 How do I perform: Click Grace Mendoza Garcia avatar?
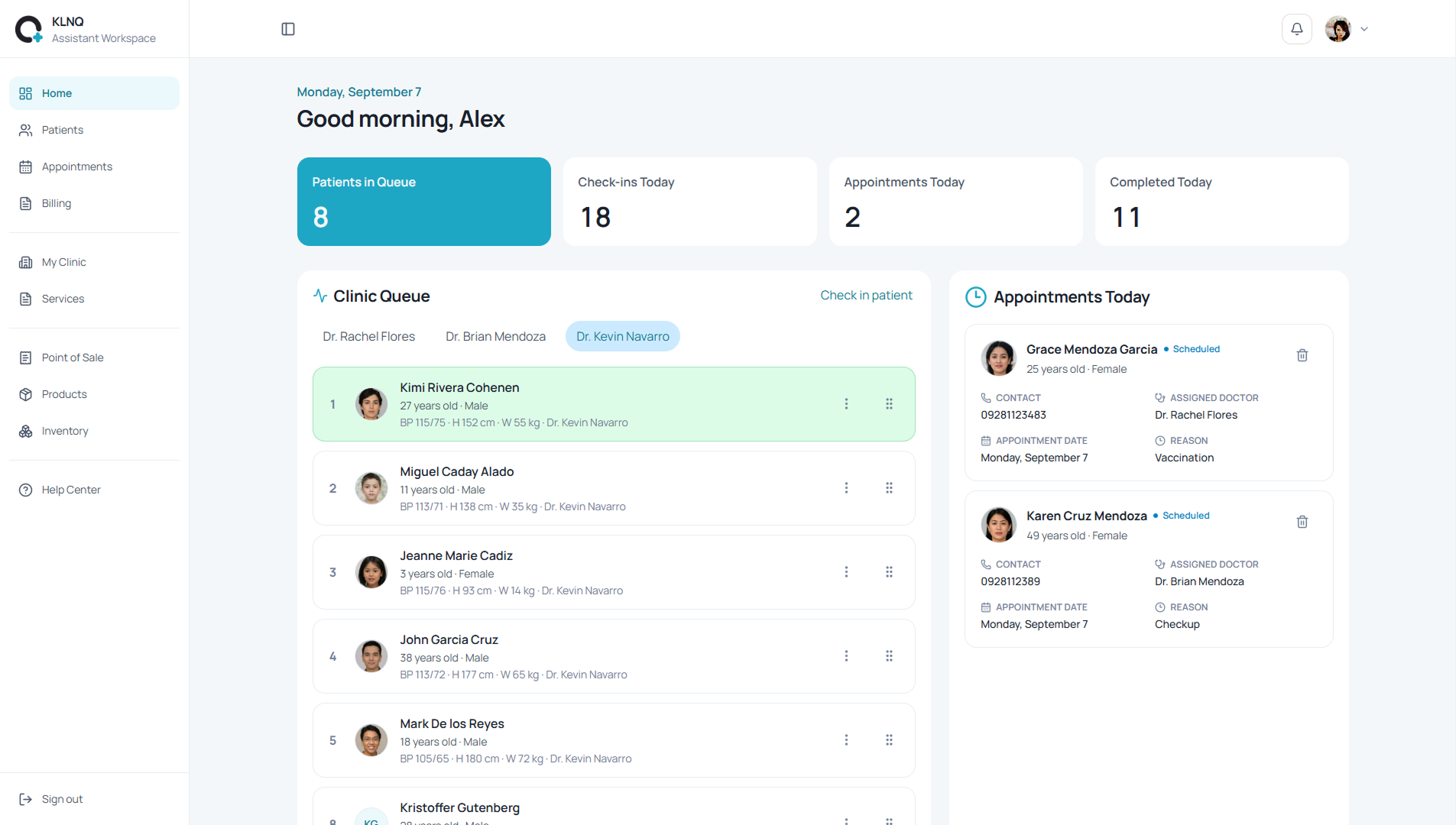998,358
